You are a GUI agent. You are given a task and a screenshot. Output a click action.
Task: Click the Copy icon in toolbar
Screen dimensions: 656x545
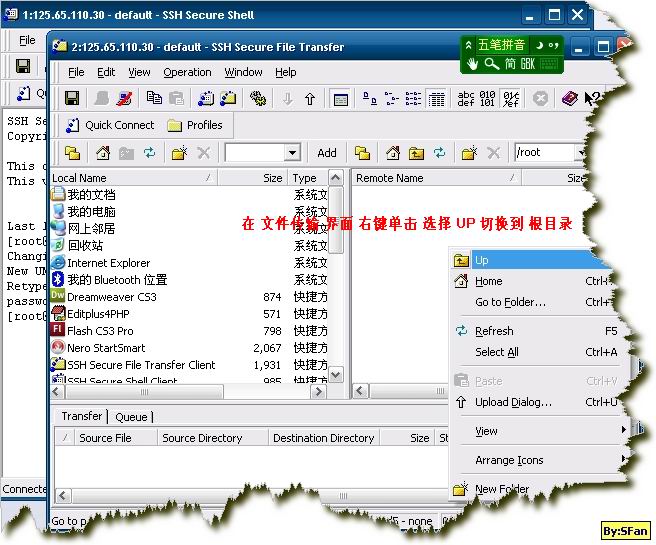[154, 98]
